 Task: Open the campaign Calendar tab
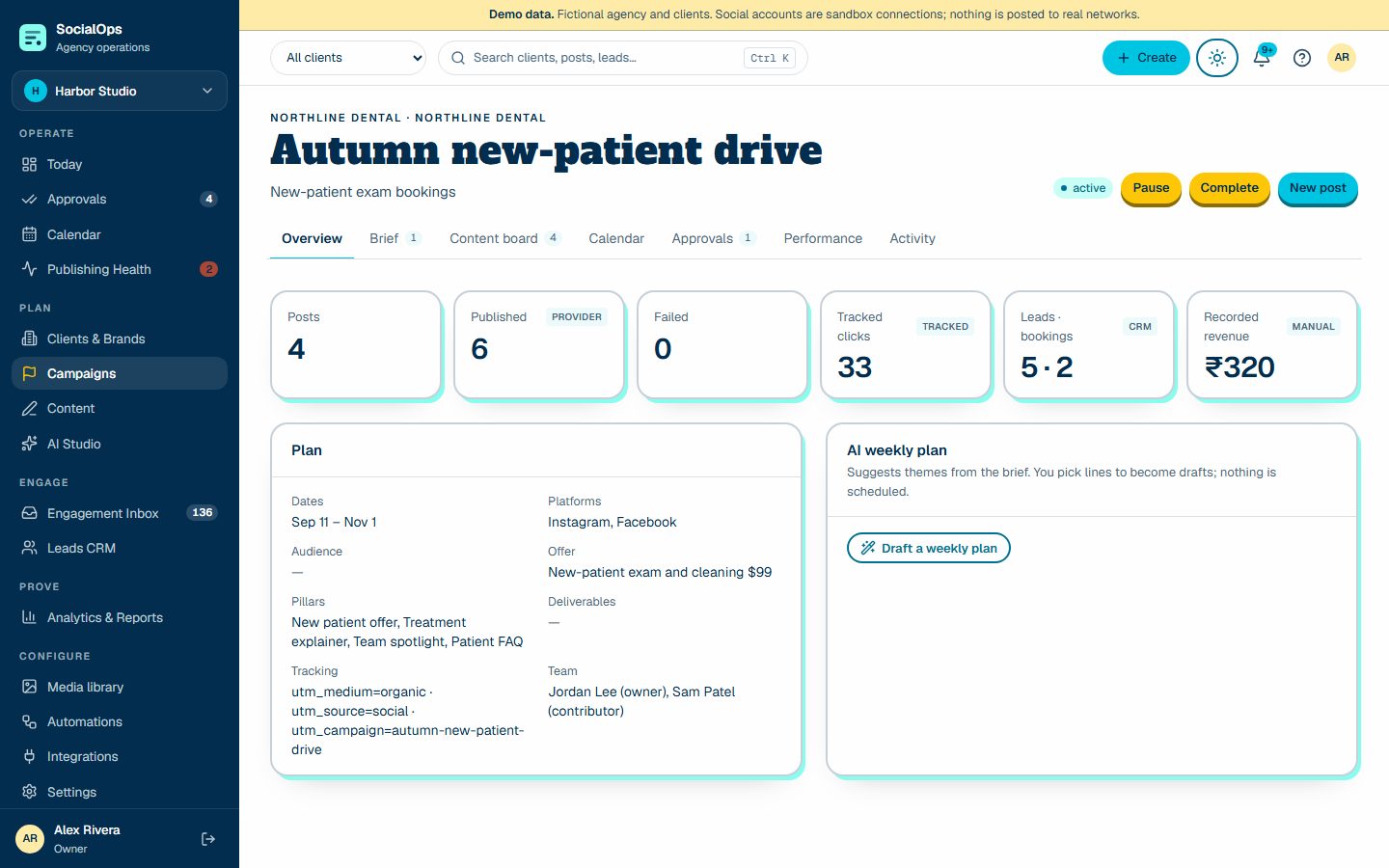click(x=616, y=238)
